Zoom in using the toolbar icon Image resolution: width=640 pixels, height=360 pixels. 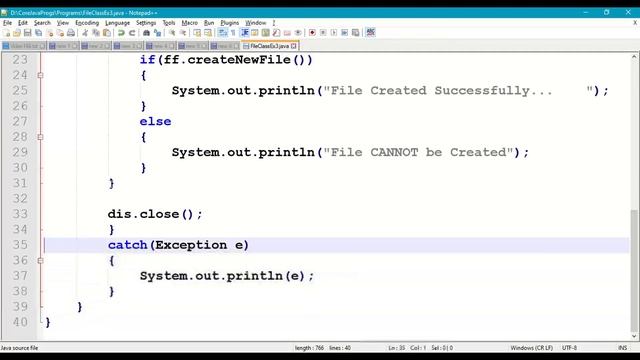point(172,33)
